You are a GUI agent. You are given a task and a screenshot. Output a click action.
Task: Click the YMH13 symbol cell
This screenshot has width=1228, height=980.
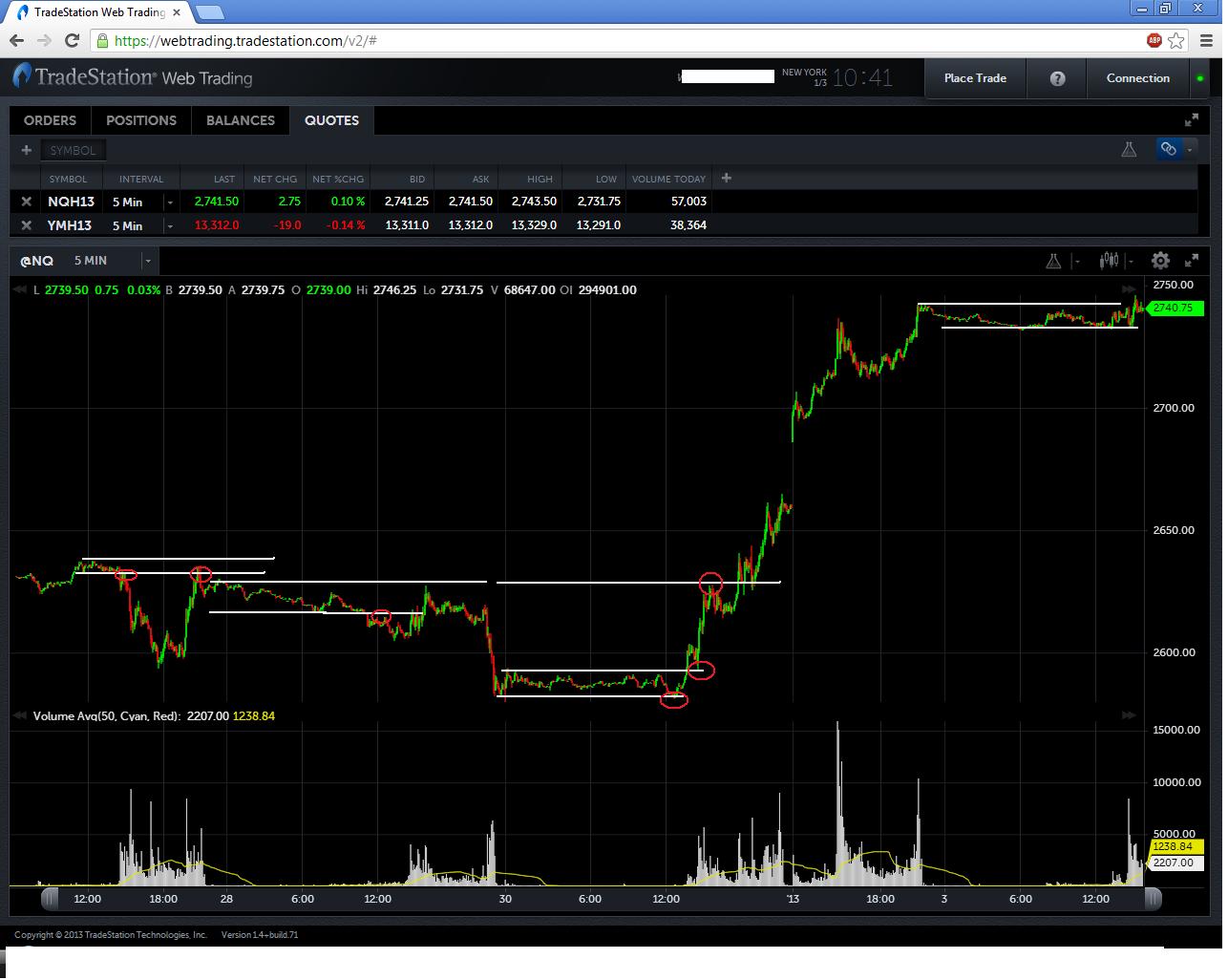click(70, 225)
